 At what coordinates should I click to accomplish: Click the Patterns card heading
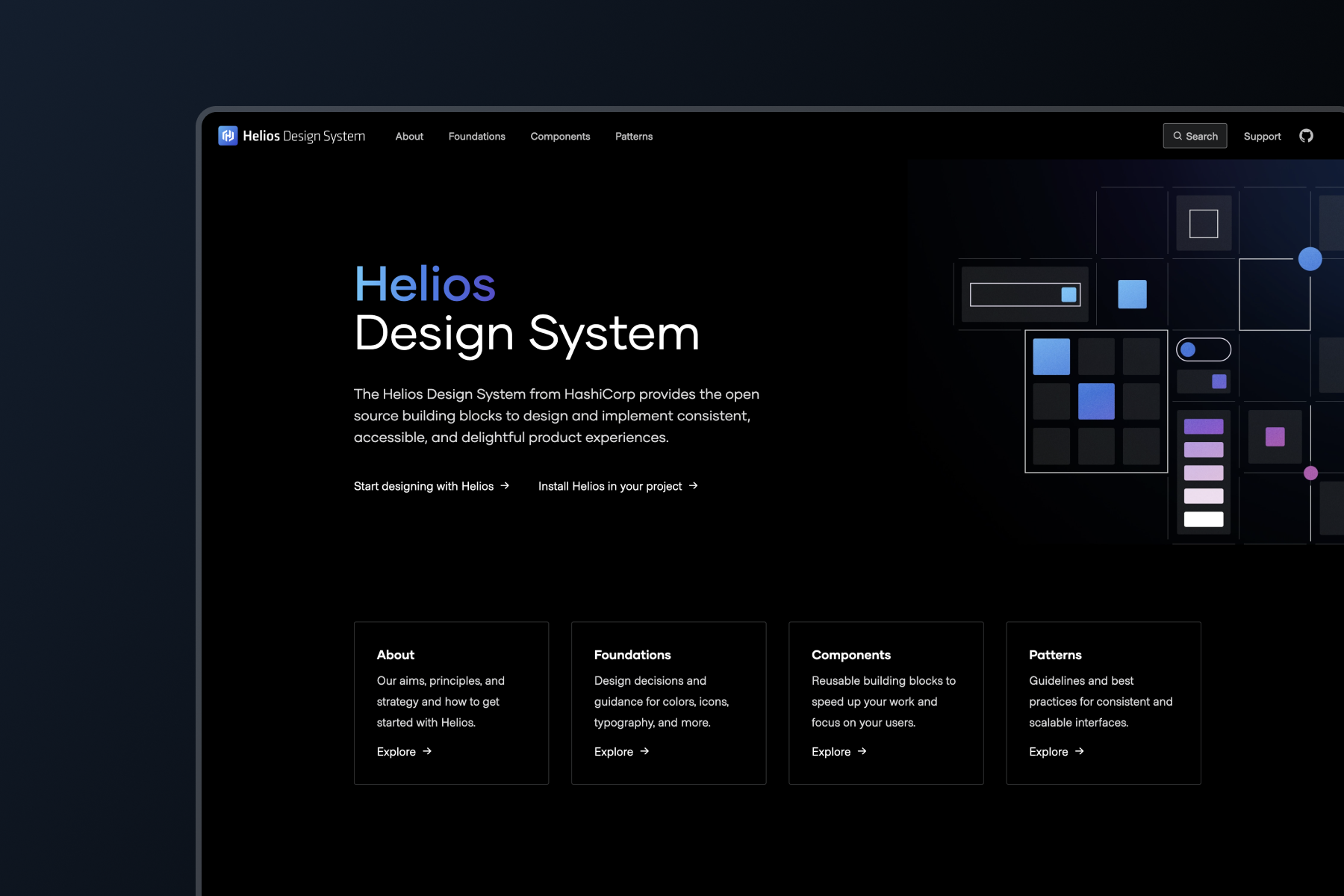1055,655
